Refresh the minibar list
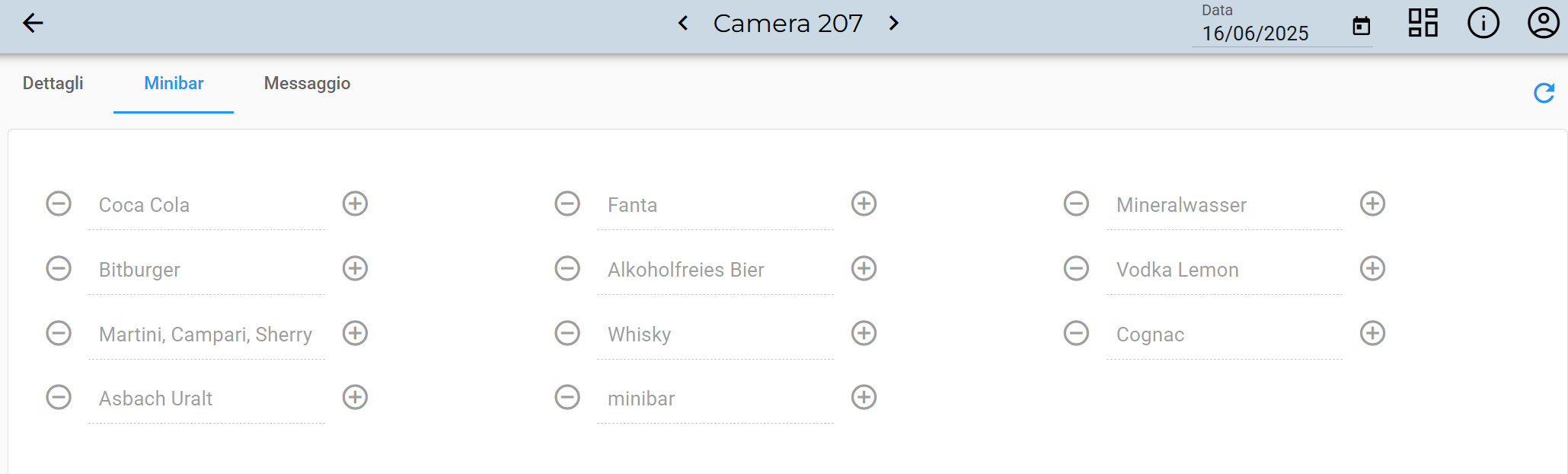This screenshot has width=1568, height=474. point(1544,93)
